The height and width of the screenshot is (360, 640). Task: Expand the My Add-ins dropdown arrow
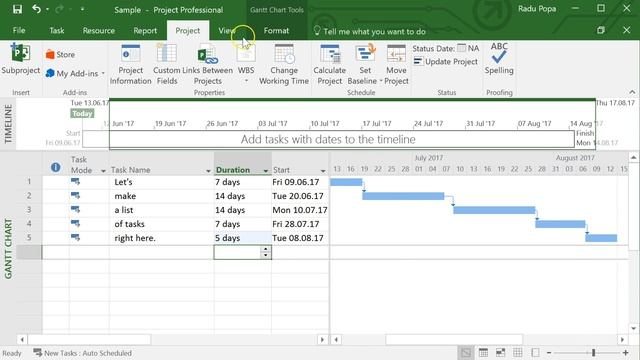[x=103, y=73]
